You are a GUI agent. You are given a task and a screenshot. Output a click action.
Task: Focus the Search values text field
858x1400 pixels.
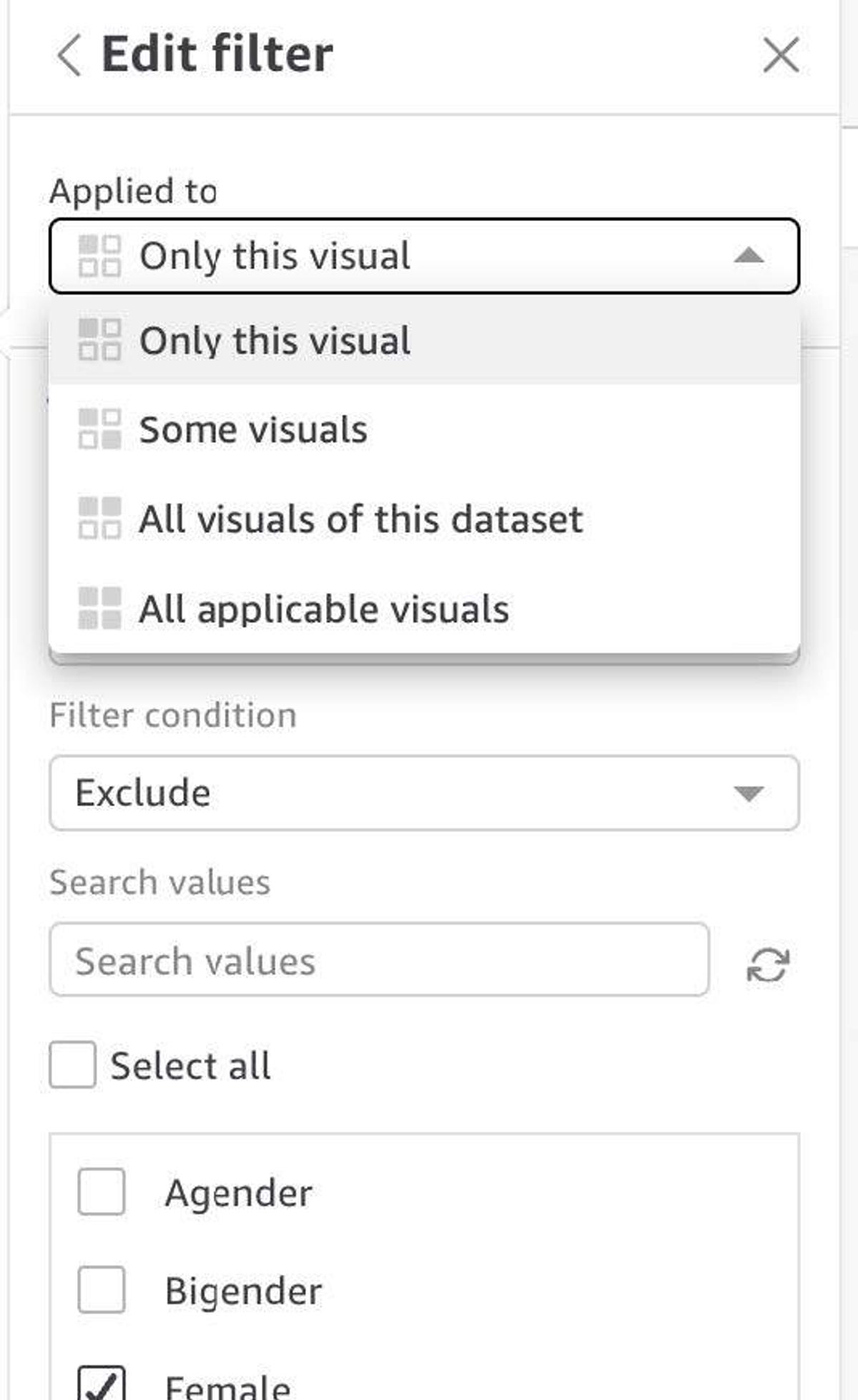[x=379, y=960]
